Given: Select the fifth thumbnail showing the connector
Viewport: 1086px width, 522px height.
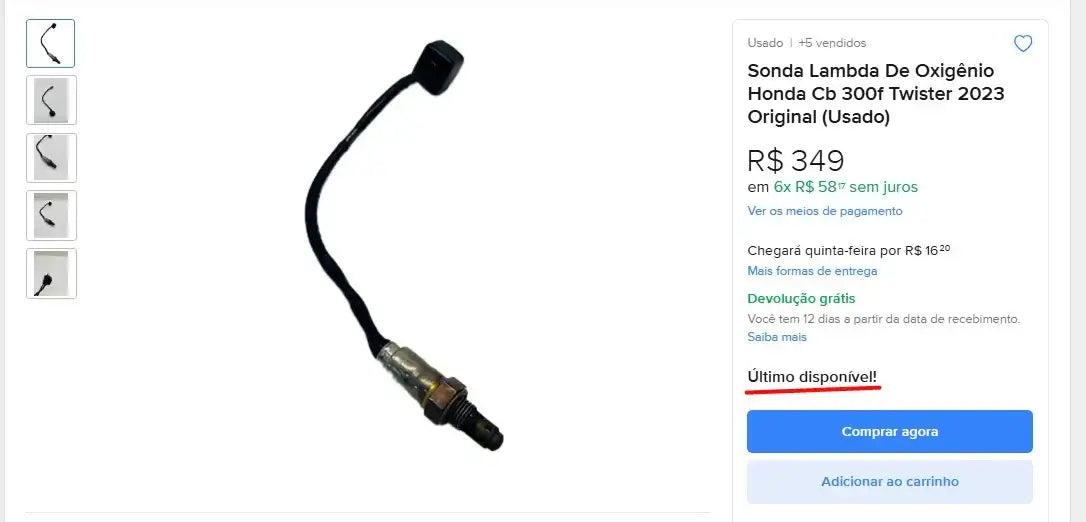Looking at the screenshot, I should click(51, 273).
